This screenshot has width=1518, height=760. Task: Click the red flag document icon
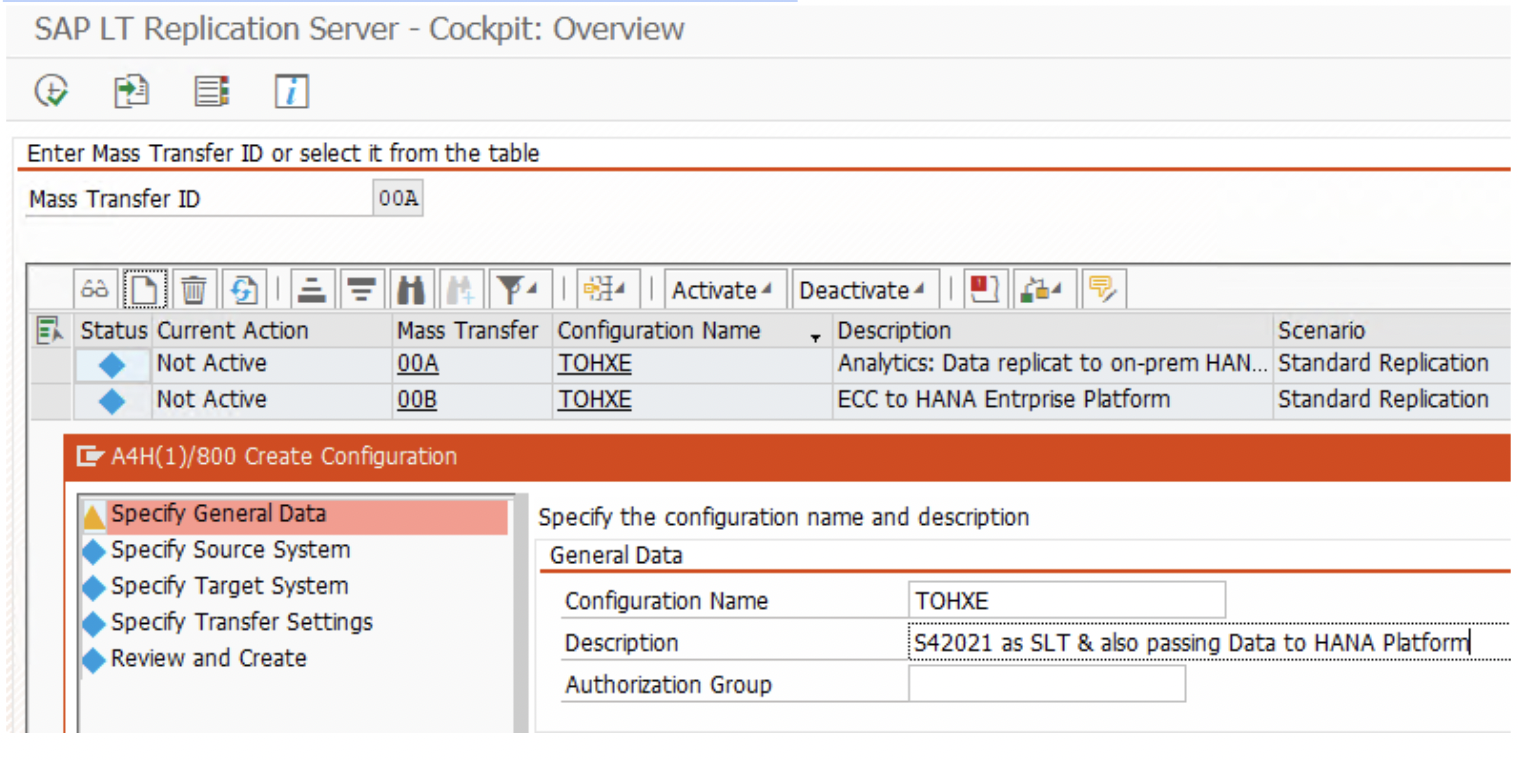(x=985, y=290)
